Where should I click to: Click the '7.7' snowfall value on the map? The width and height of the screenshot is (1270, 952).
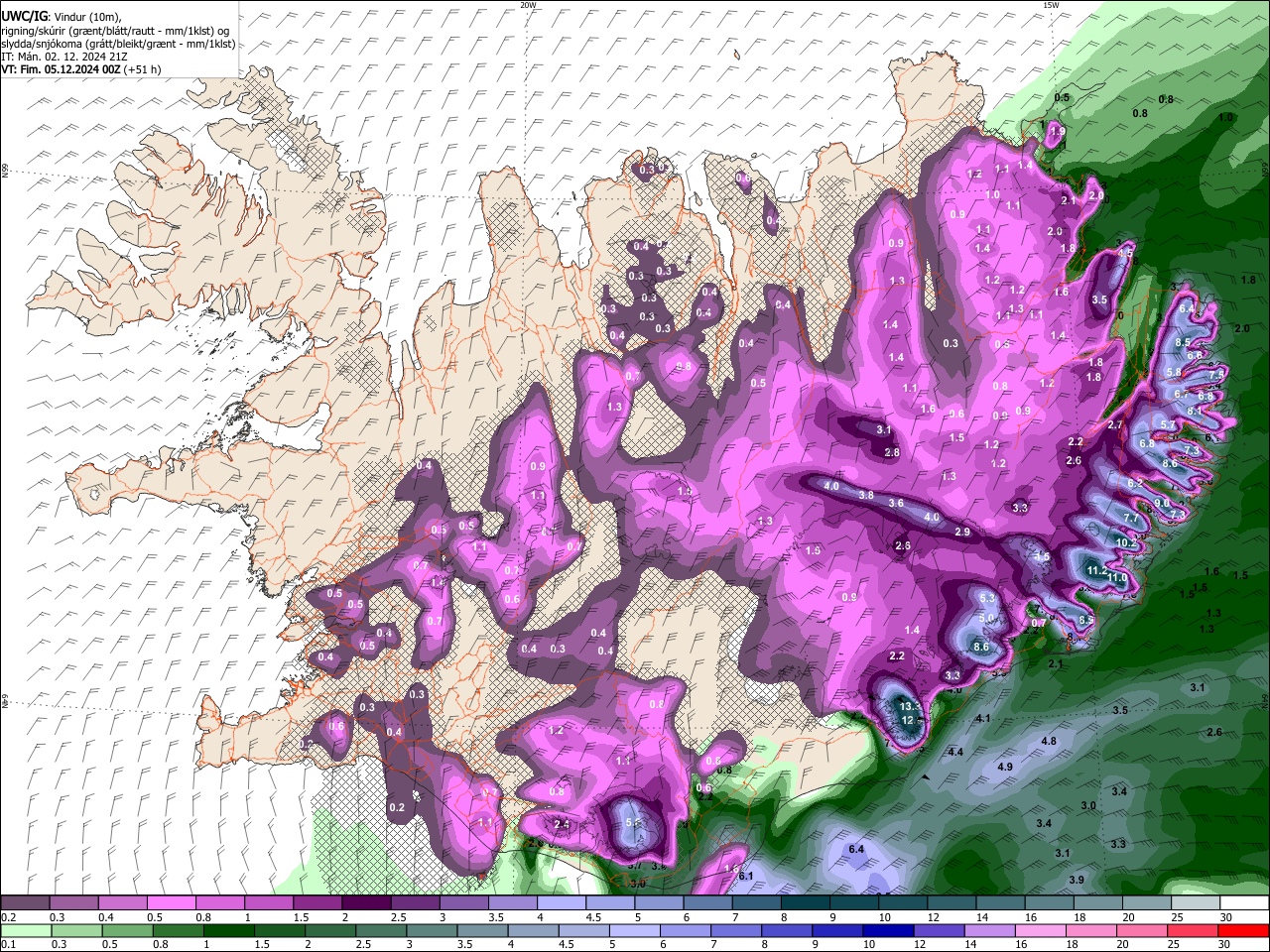tap(1131, 519)
